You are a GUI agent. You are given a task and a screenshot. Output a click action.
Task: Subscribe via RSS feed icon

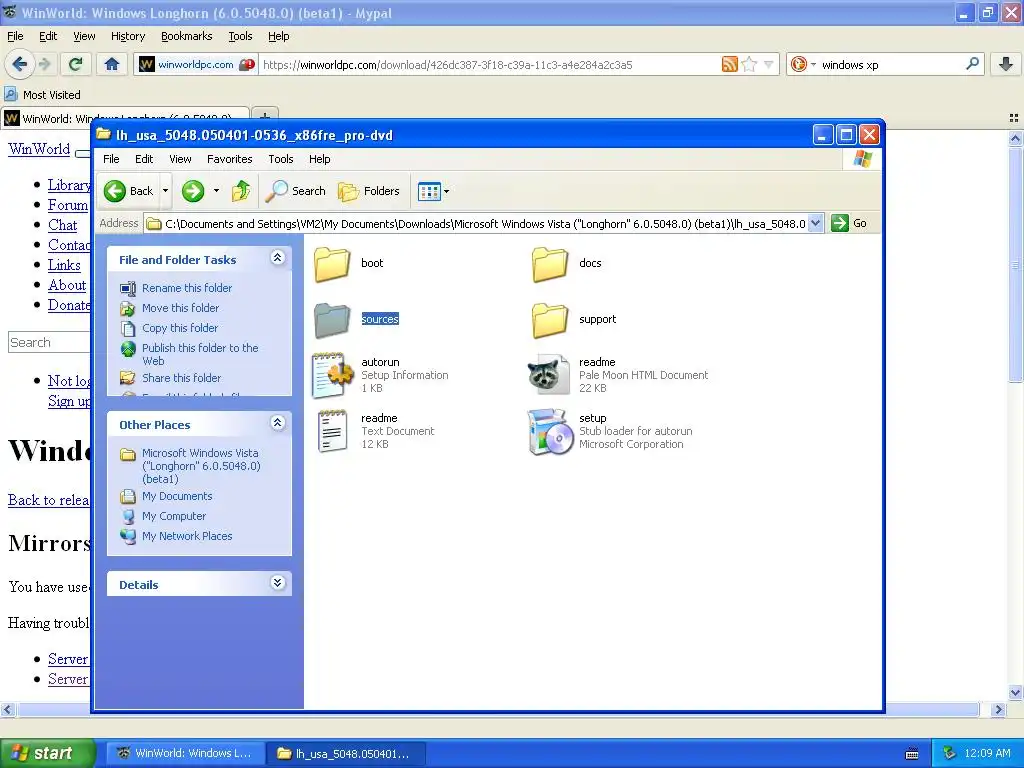729,64
